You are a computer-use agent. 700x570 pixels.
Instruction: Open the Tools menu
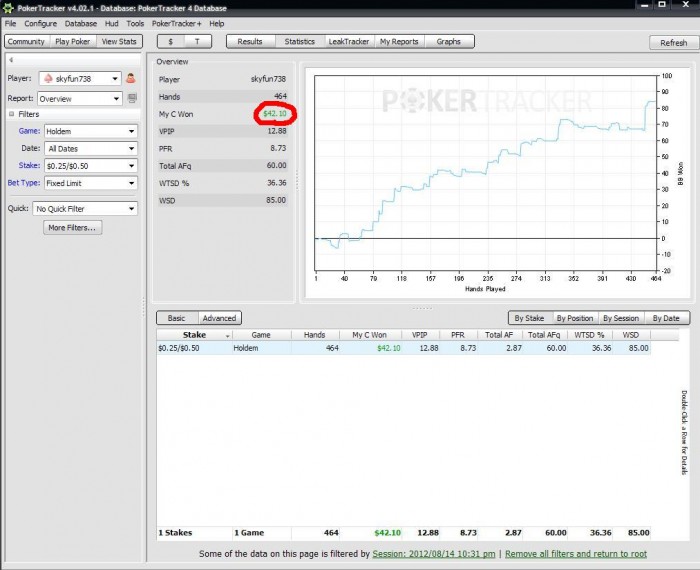(135, 24)
